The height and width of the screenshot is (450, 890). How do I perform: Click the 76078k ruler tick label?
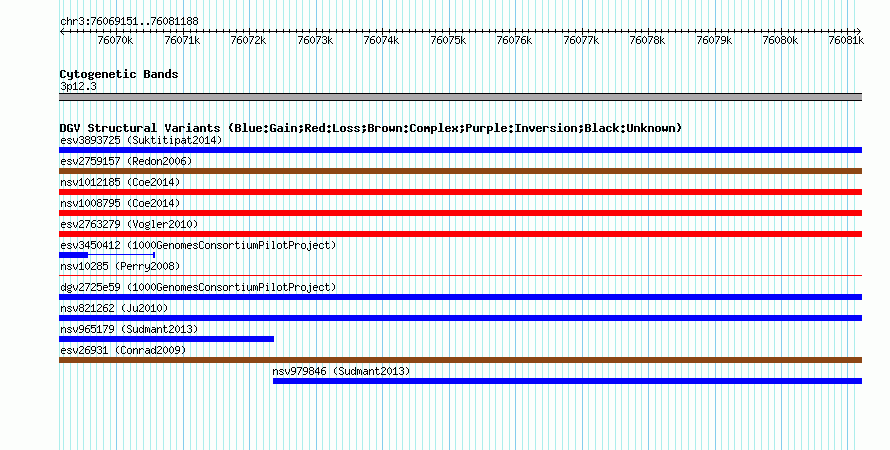(648, 40)
